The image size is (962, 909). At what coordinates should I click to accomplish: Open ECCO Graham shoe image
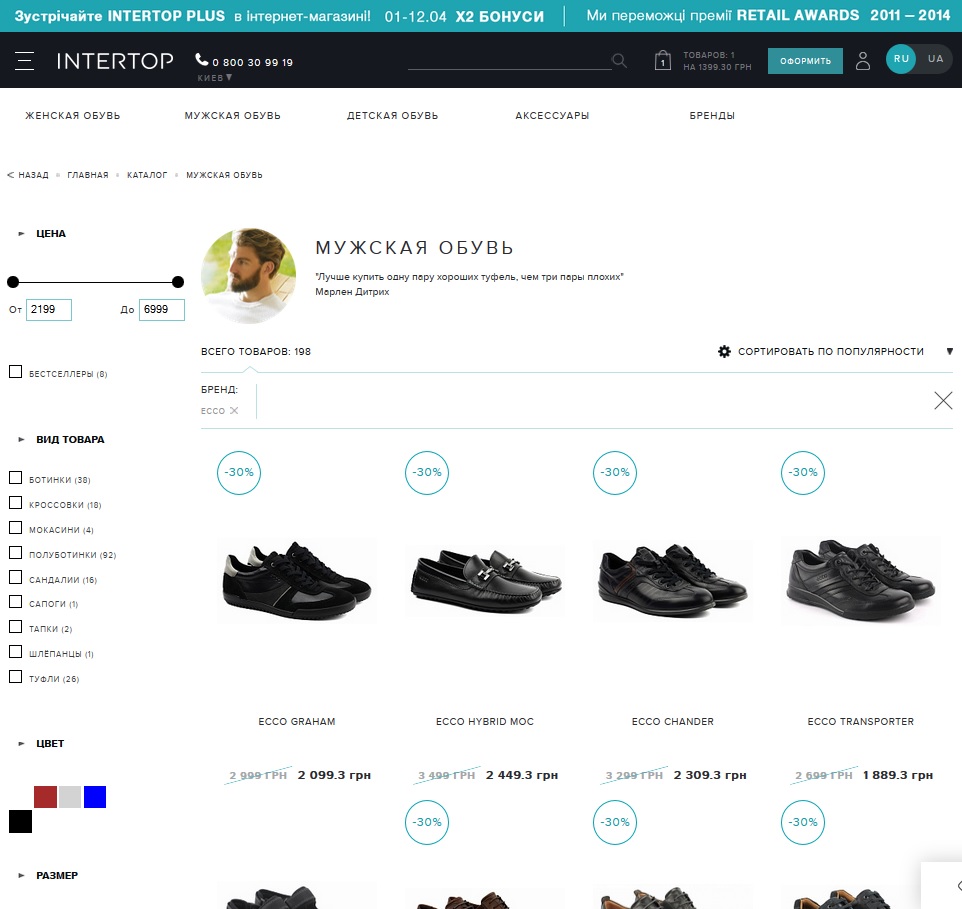pos(297,580)
